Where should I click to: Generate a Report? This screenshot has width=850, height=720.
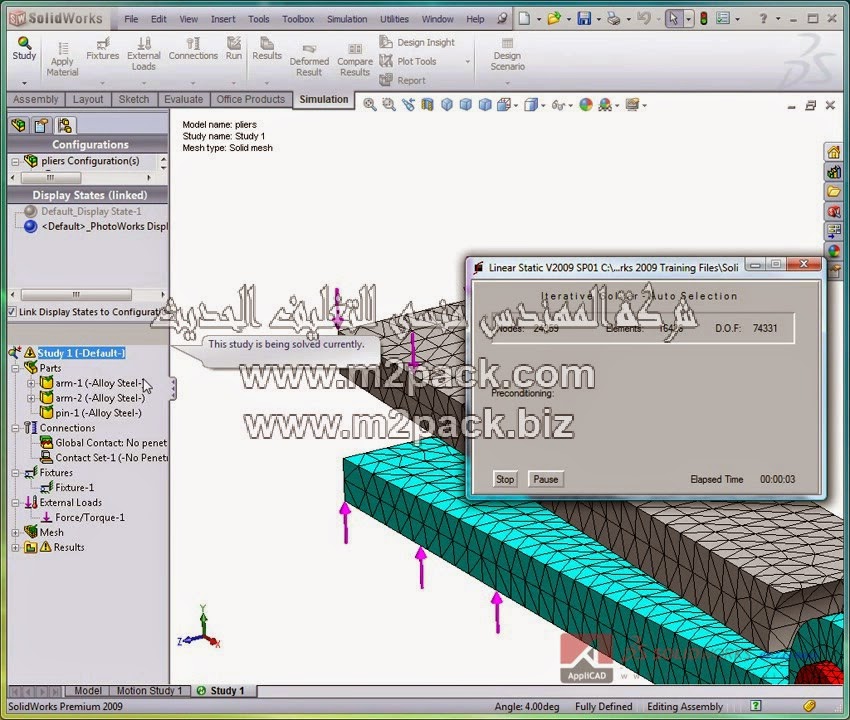403,80
